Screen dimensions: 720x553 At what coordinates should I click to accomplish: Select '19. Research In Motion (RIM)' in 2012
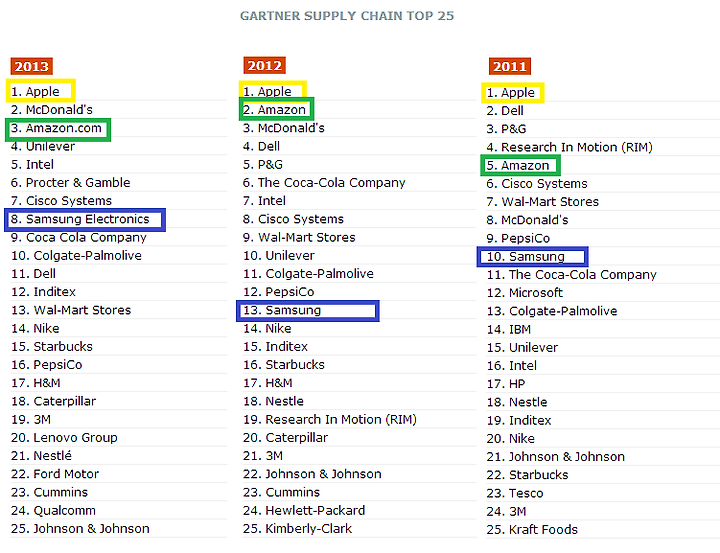point(330,419)
